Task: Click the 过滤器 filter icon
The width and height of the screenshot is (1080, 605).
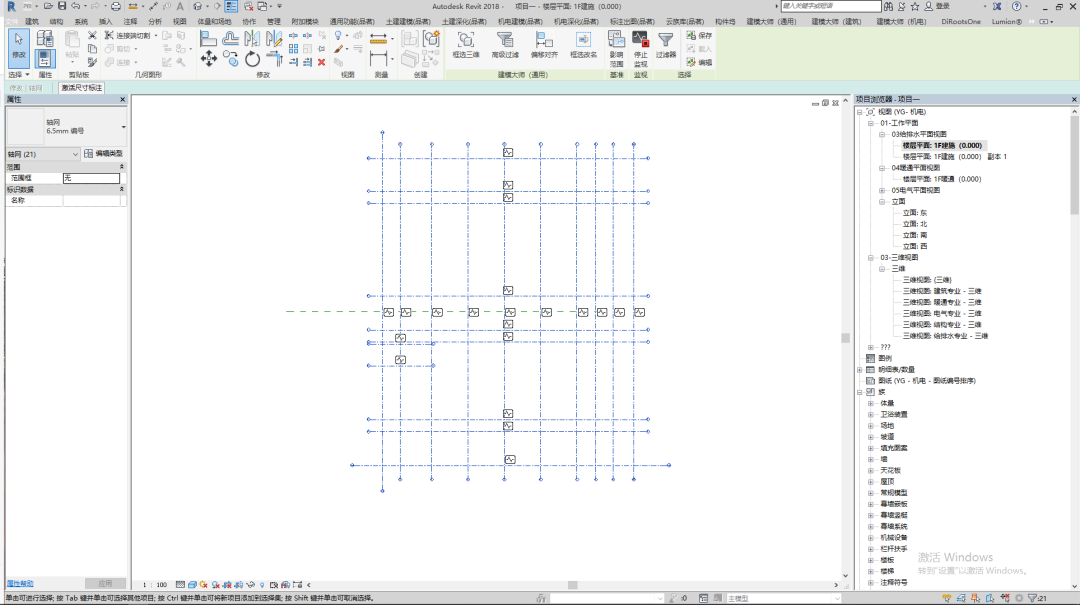Action: [665, 45]
